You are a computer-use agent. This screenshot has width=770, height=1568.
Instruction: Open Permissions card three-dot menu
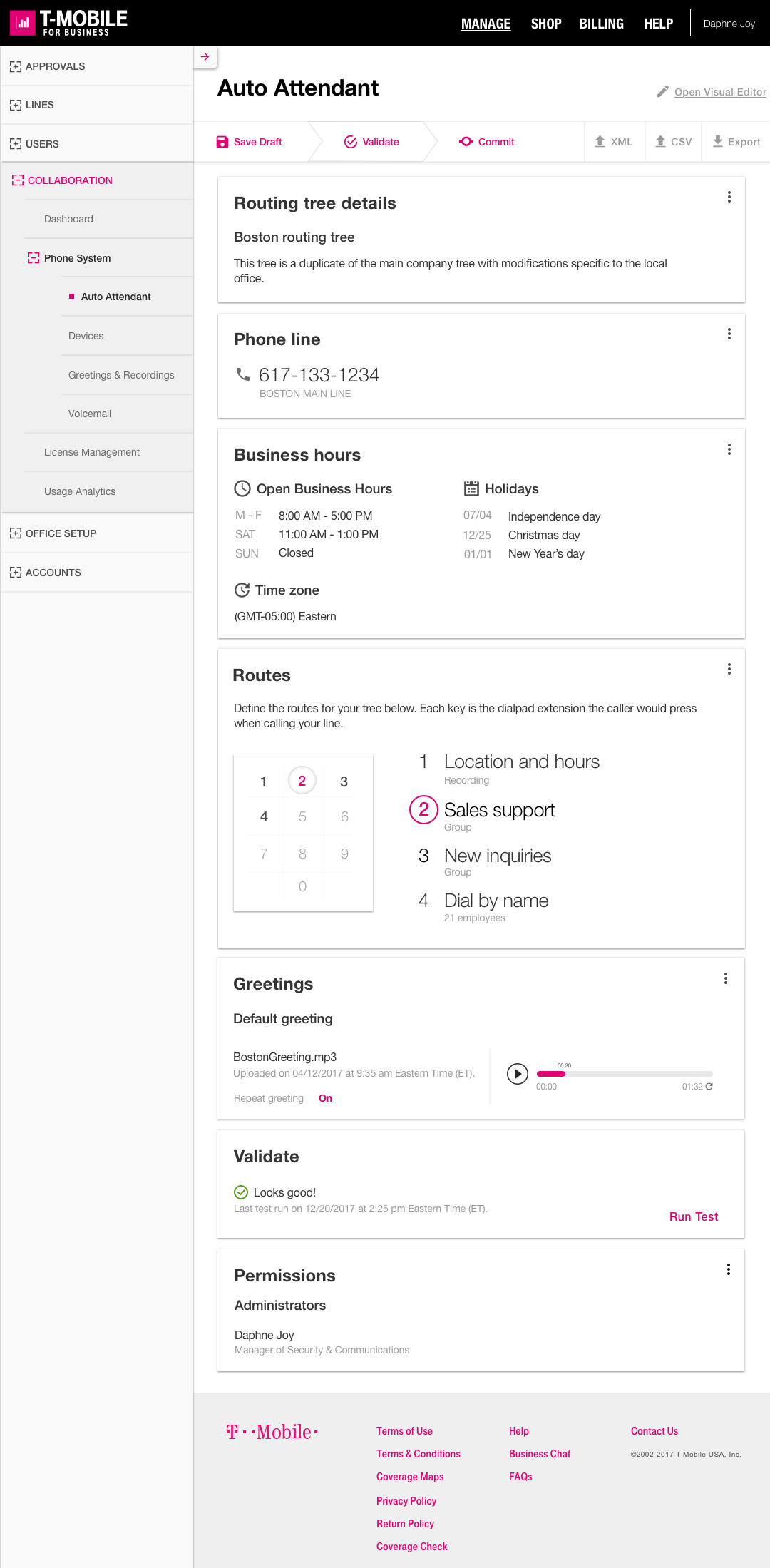[x=729, y=1269]
